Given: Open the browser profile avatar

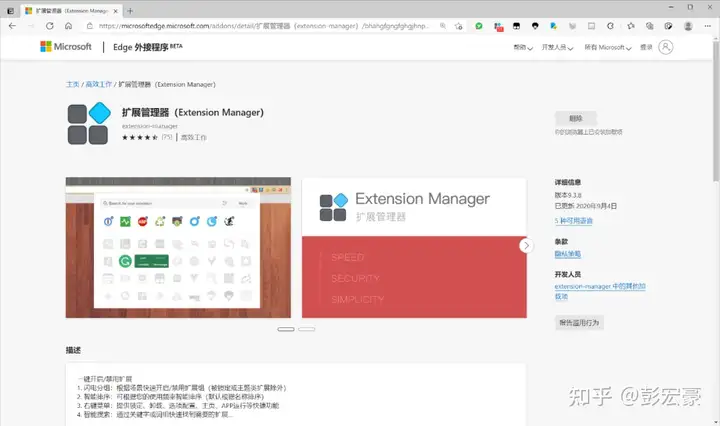Looking at the screenshot, I should (688, 26).
